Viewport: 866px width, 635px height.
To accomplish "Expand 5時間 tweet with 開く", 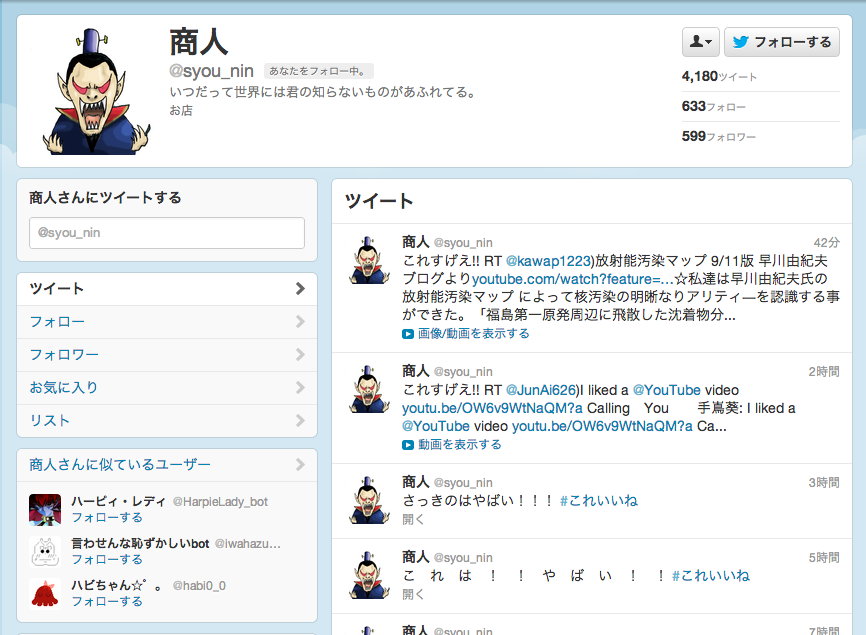I will pyautogui.click(x=413, y=594).
